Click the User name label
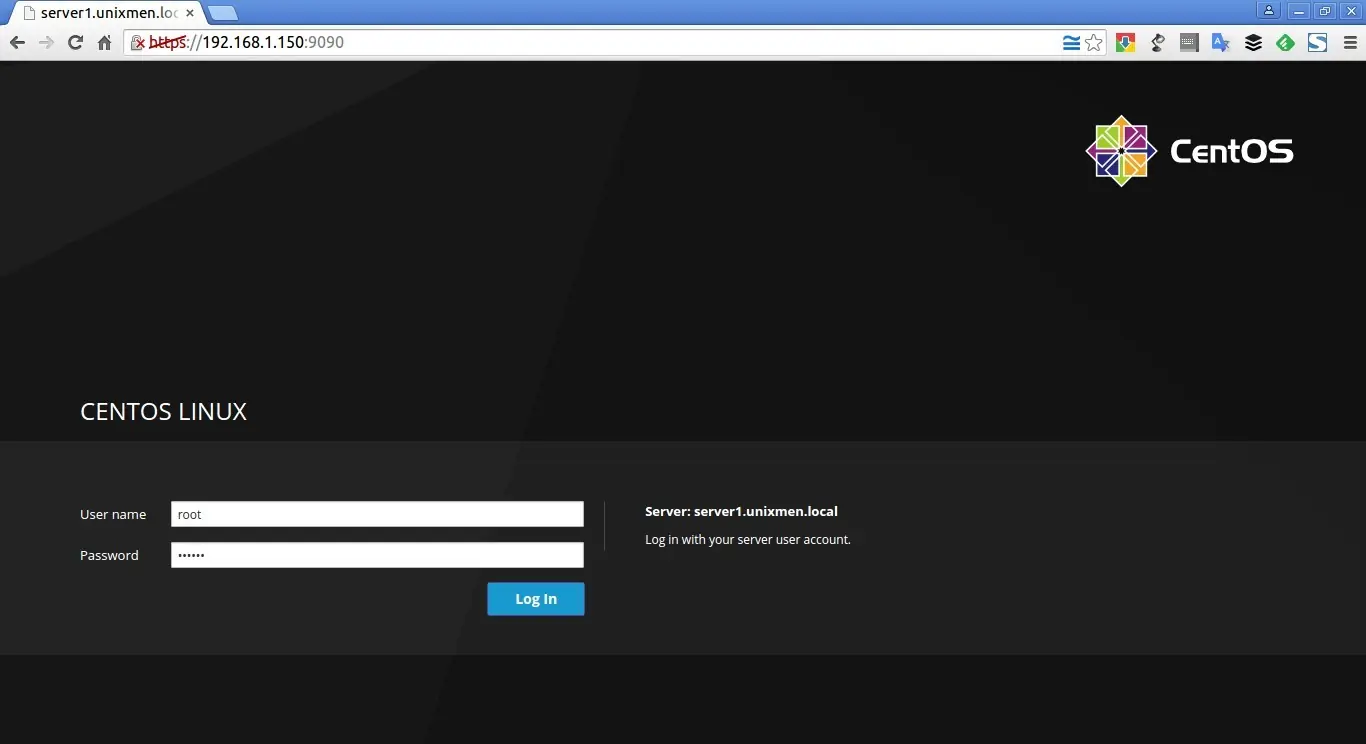Screen dimensions: 1366x744 113,514
